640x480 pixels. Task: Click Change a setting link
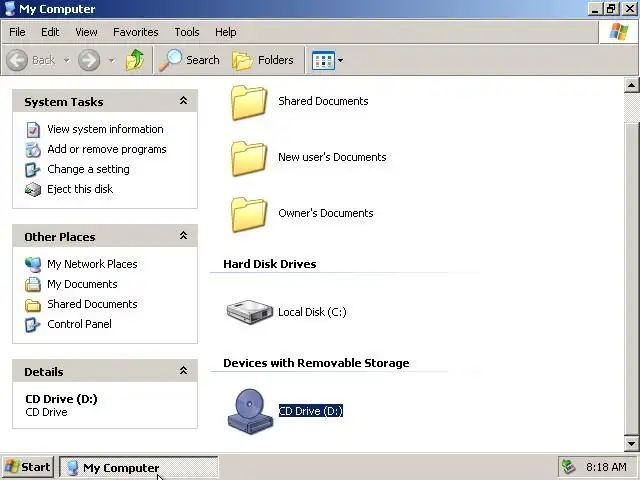coord(88,169)
